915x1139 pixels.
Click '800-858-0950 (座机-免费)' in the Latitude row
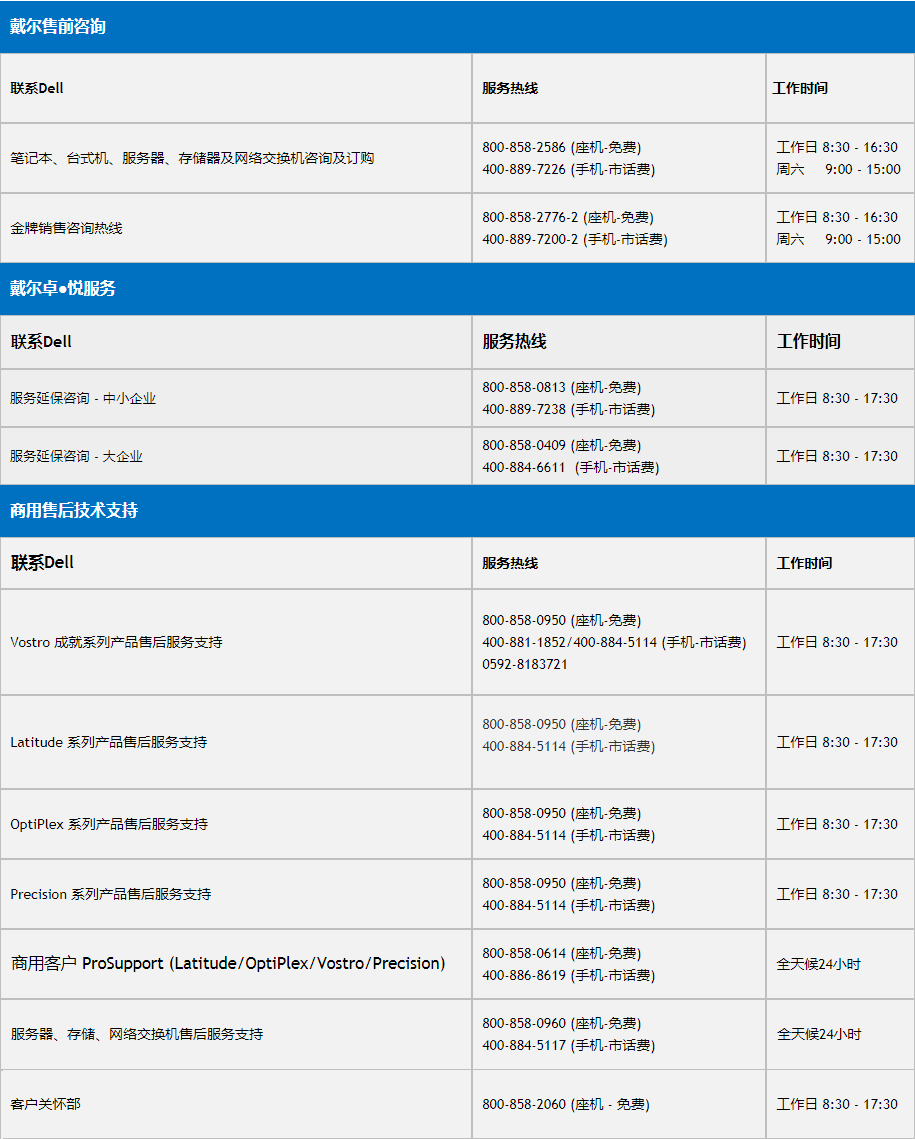pyautogui.click(x=561, y=724)
